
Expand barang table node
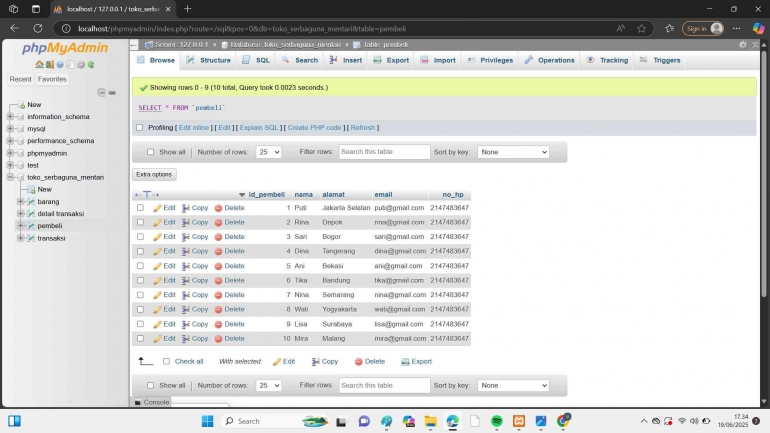pyautogui.click(x=21, y=202)
